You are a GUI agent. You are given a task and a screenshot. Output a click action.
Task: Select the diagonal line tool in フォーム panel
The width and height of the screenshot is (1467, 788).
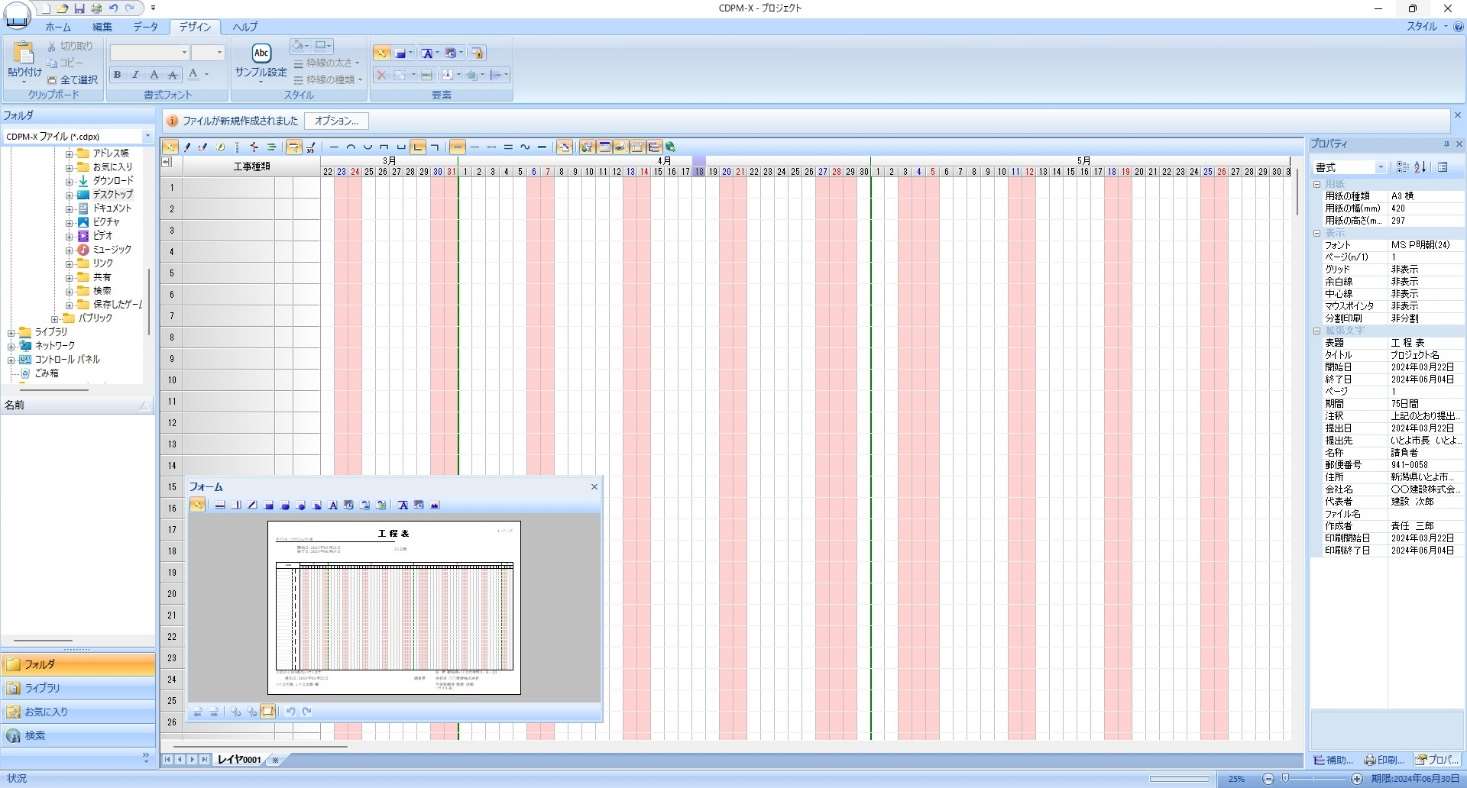(252, 505)
